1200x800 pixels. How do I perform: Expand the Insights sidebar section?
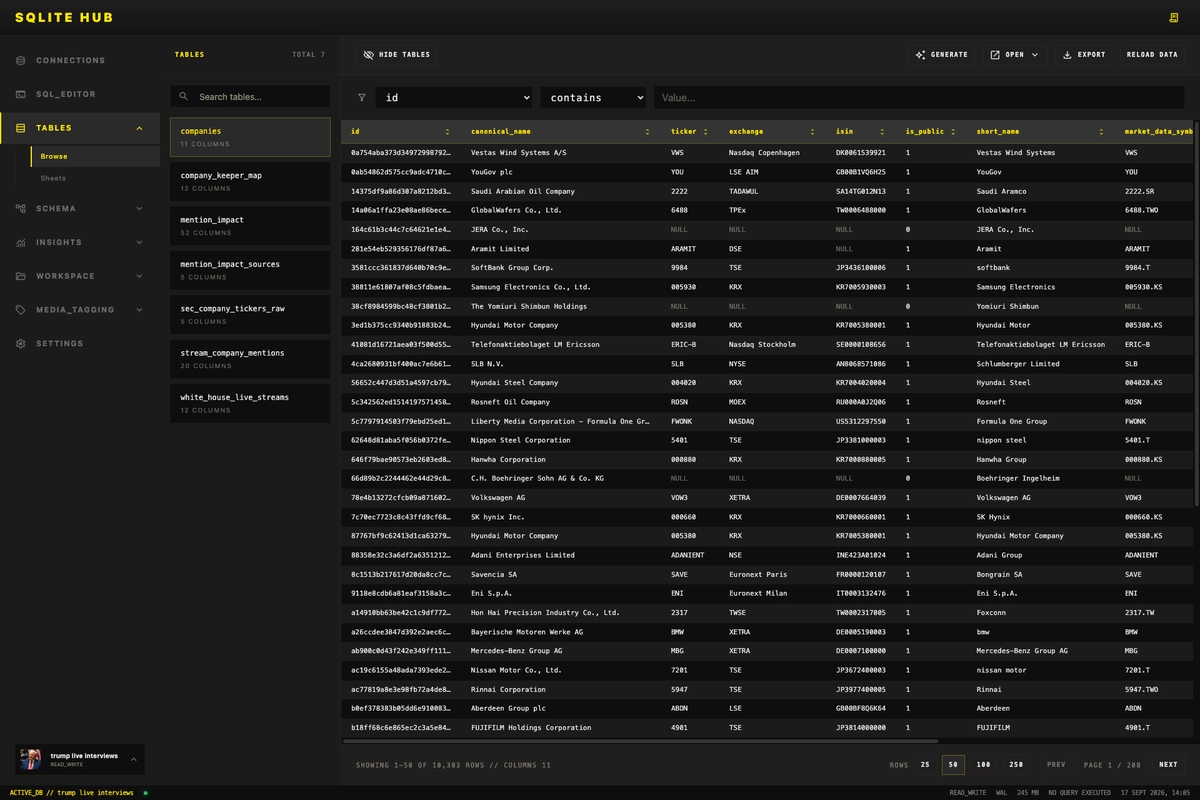tap(139, 242)
